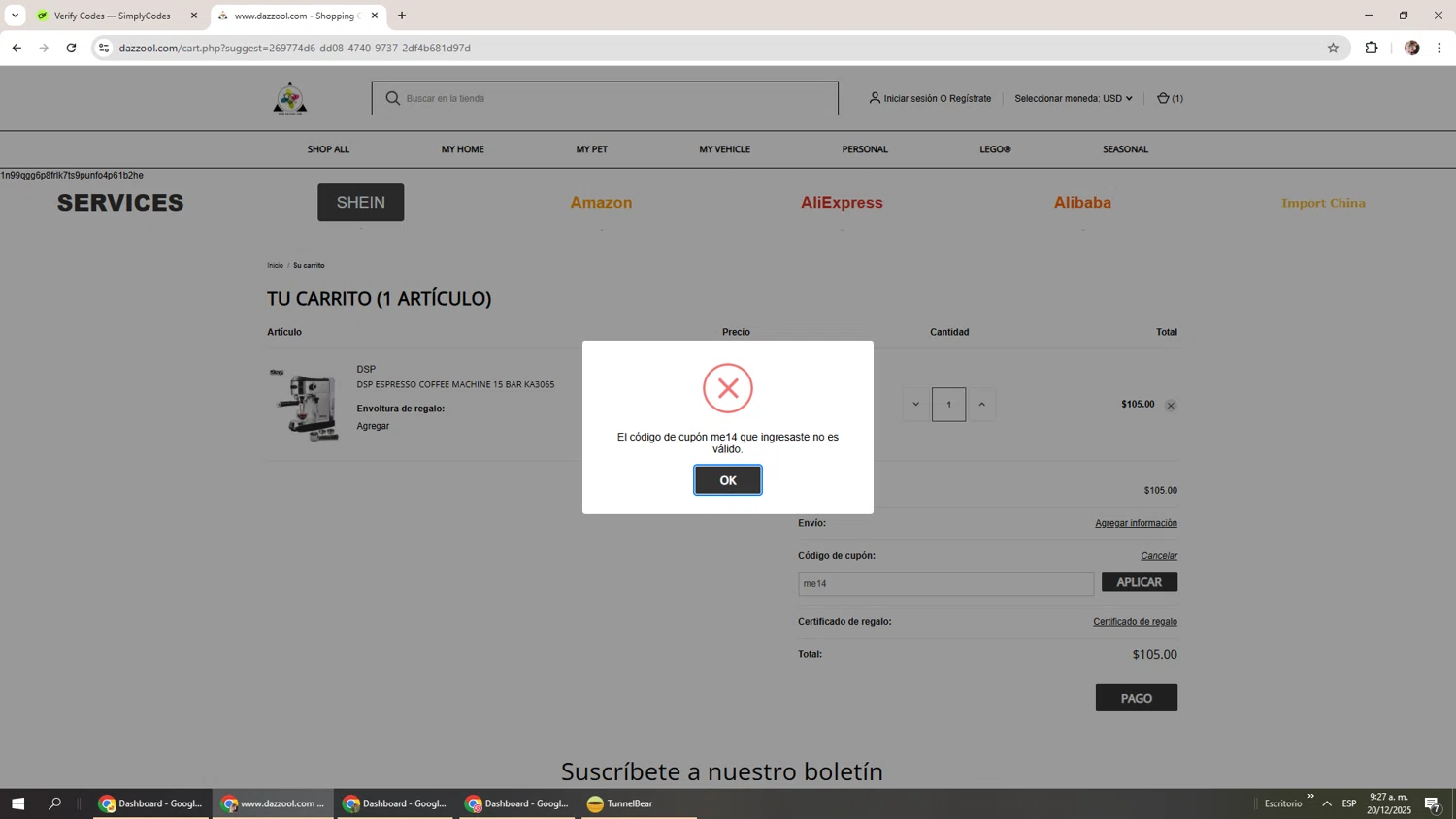Dismiss the invalid coupon dialog with OK
The height and width of the screenshot is (819, 1456).
727,480
